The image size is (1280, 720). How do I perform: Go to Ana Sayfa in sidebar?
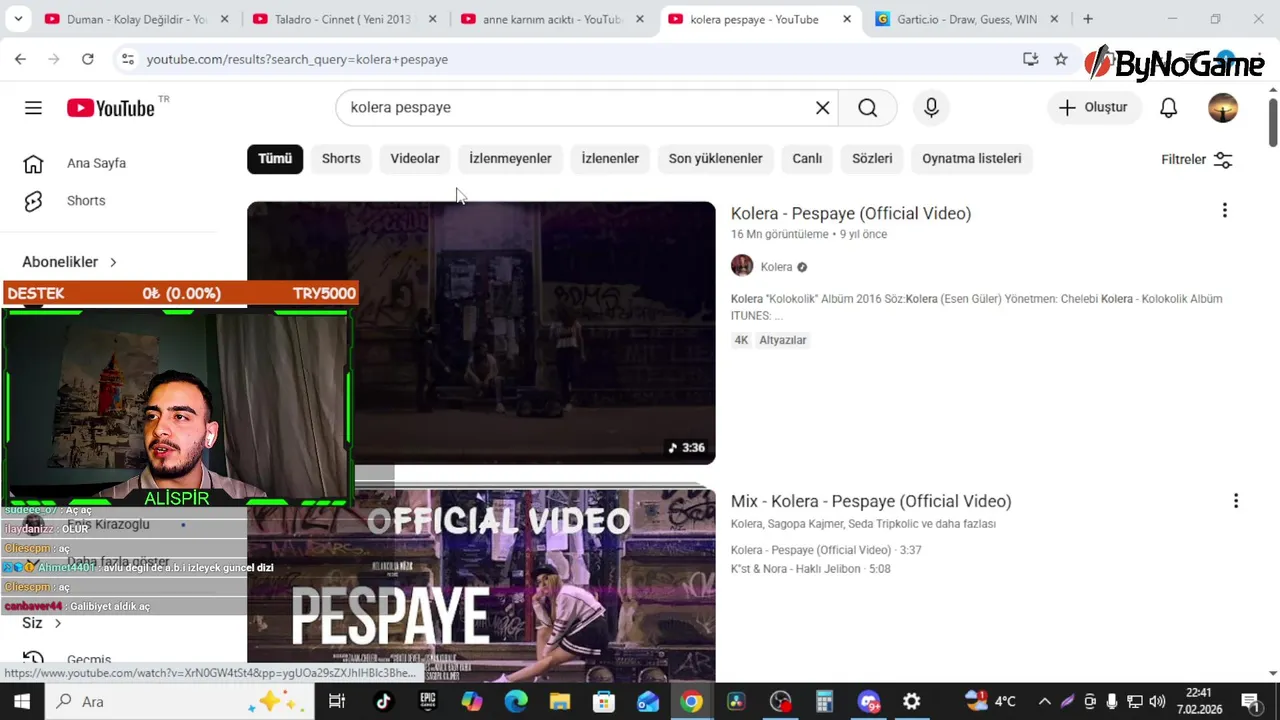coord(95,163)
